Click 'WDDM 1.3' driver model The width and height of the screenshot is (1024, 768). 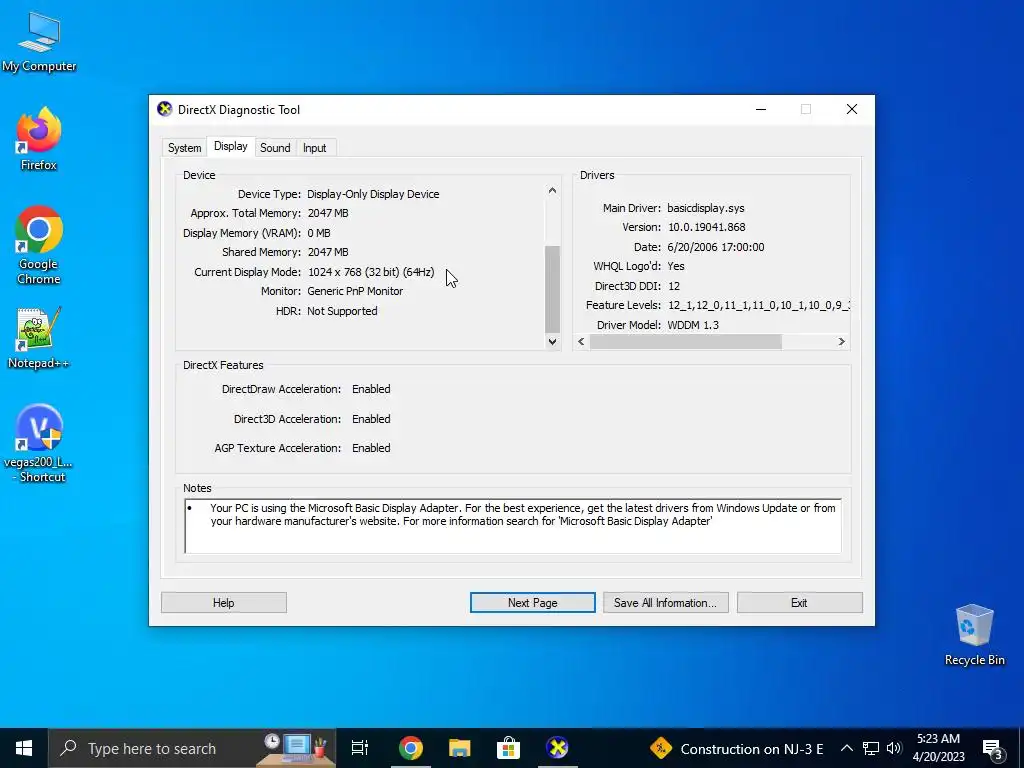[693, 325]
